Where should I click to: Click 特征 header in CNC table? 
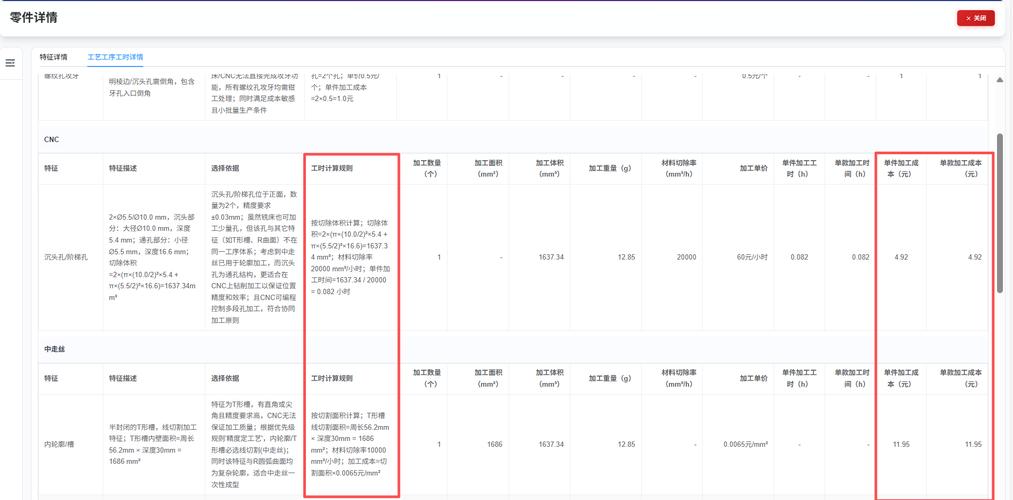click(x=50, y=168)
